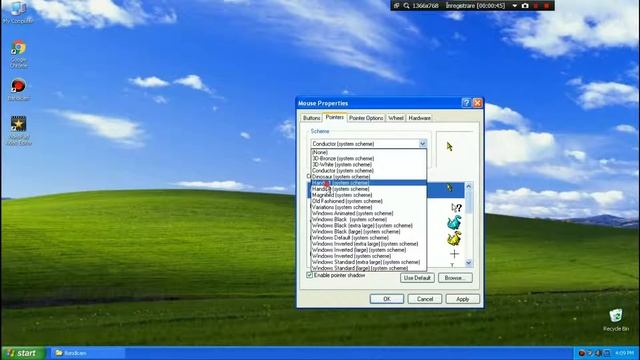640x360 pixels.
Task: Click the Mouse Properties help question-mark button
Action: pos(466,103)
